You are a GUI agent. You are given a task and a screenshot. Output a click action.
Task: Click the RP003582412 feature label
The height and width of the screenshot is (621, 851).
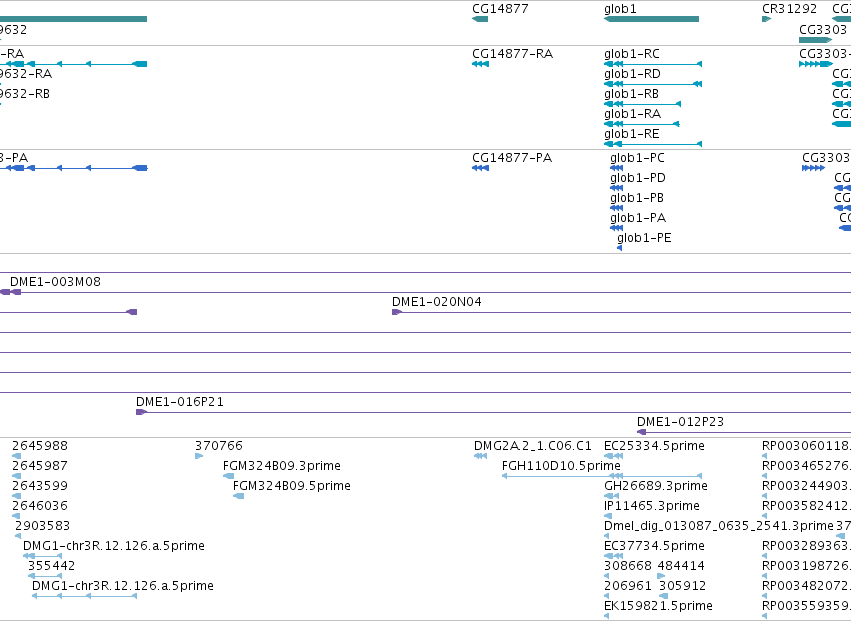click(806, 506)
